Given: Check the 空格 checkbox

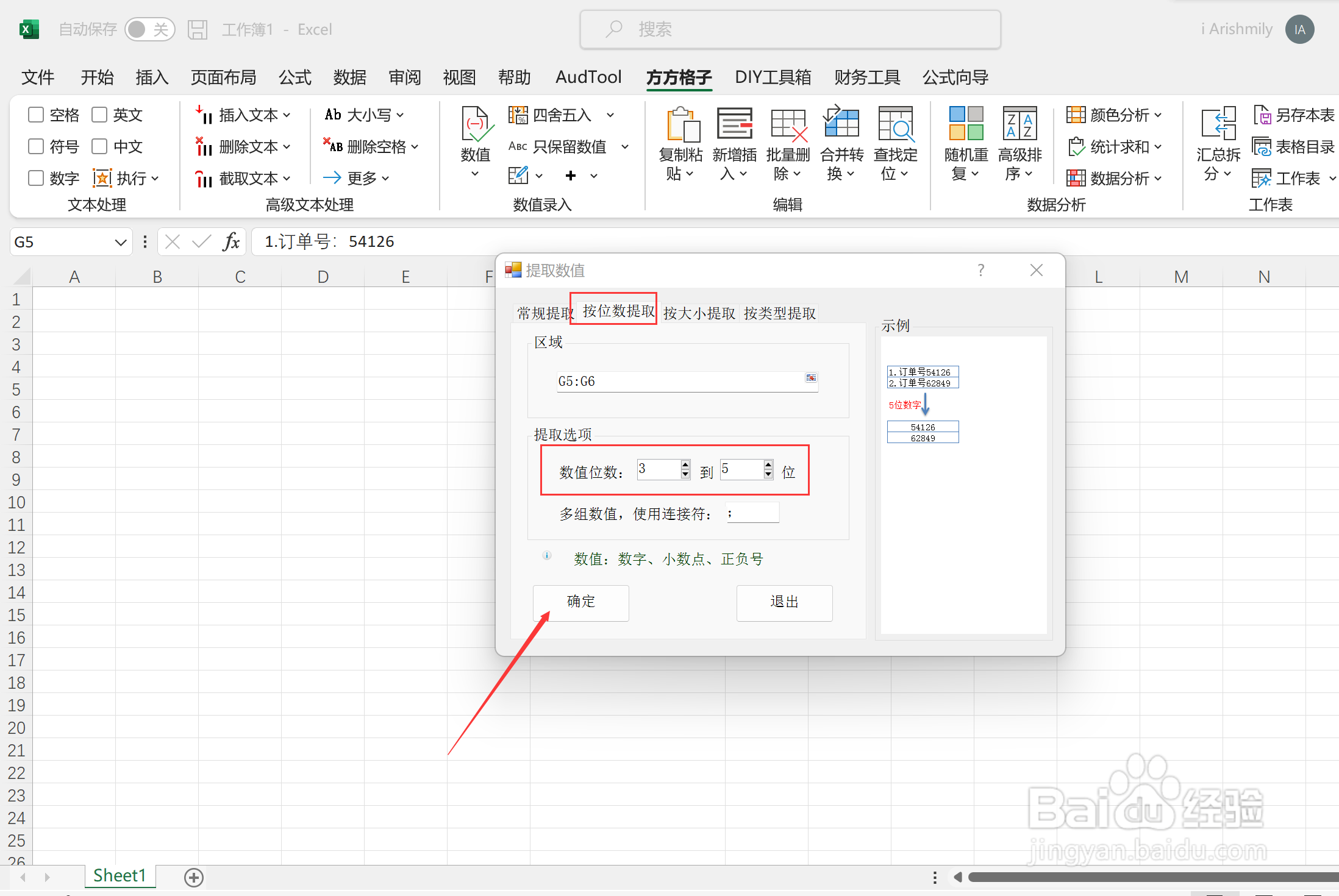Looking at the screenshot, I should (x=36, y=115).
